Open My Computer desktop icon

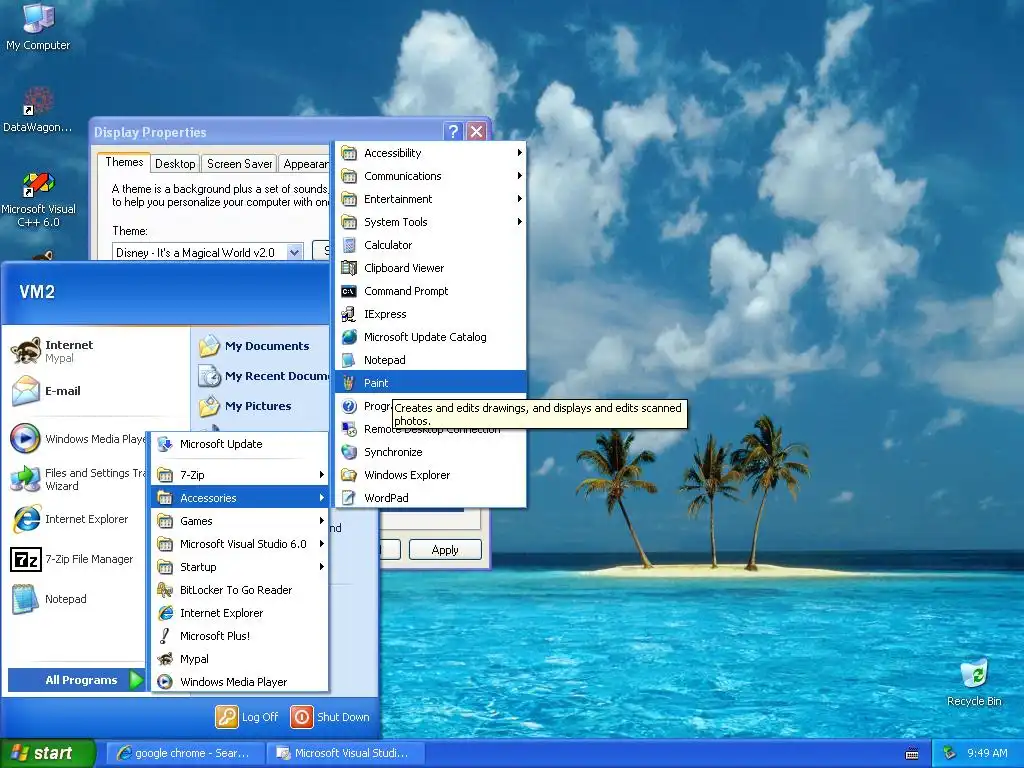[38, 27]
